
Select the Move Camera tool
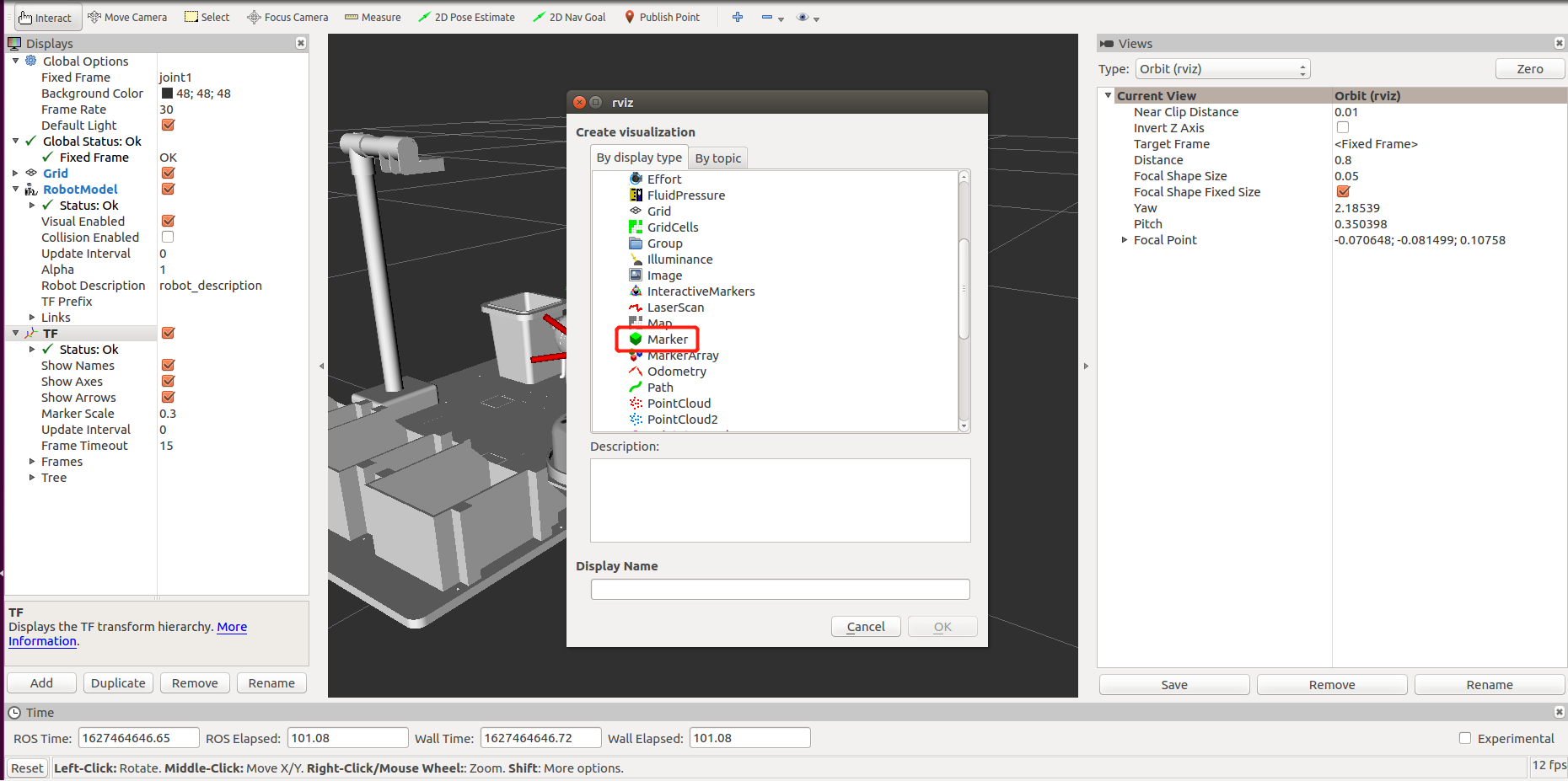pos(127,17)
